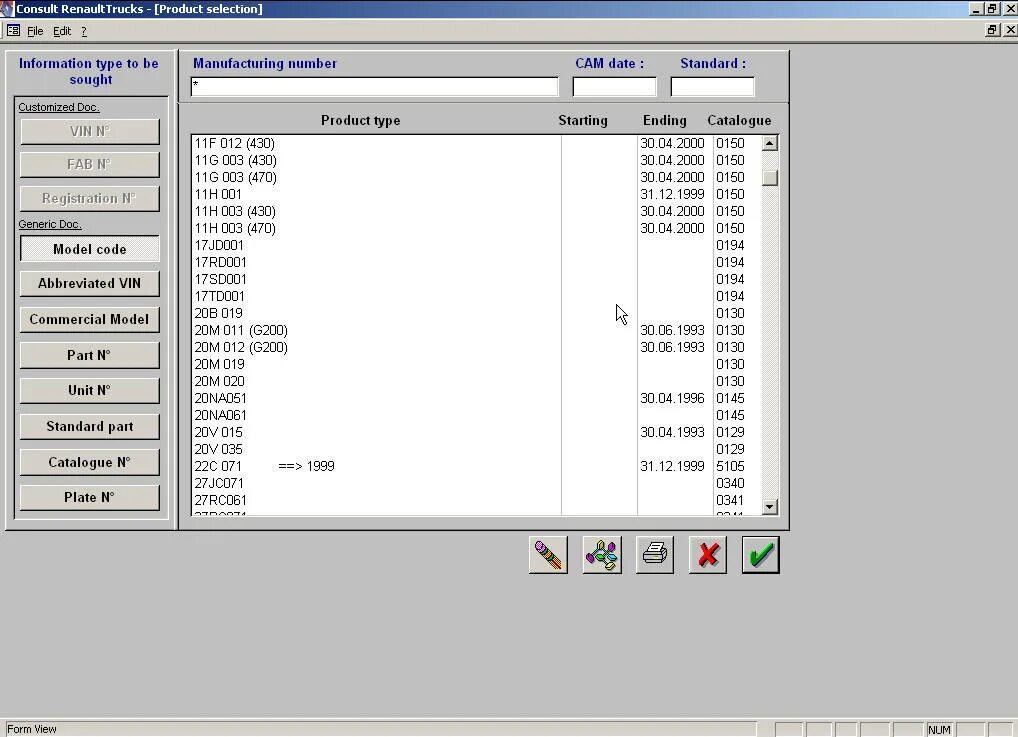Click the list scrollbar down arrow
Viewport: 1018px width, 737px height.
click(770, 507)
